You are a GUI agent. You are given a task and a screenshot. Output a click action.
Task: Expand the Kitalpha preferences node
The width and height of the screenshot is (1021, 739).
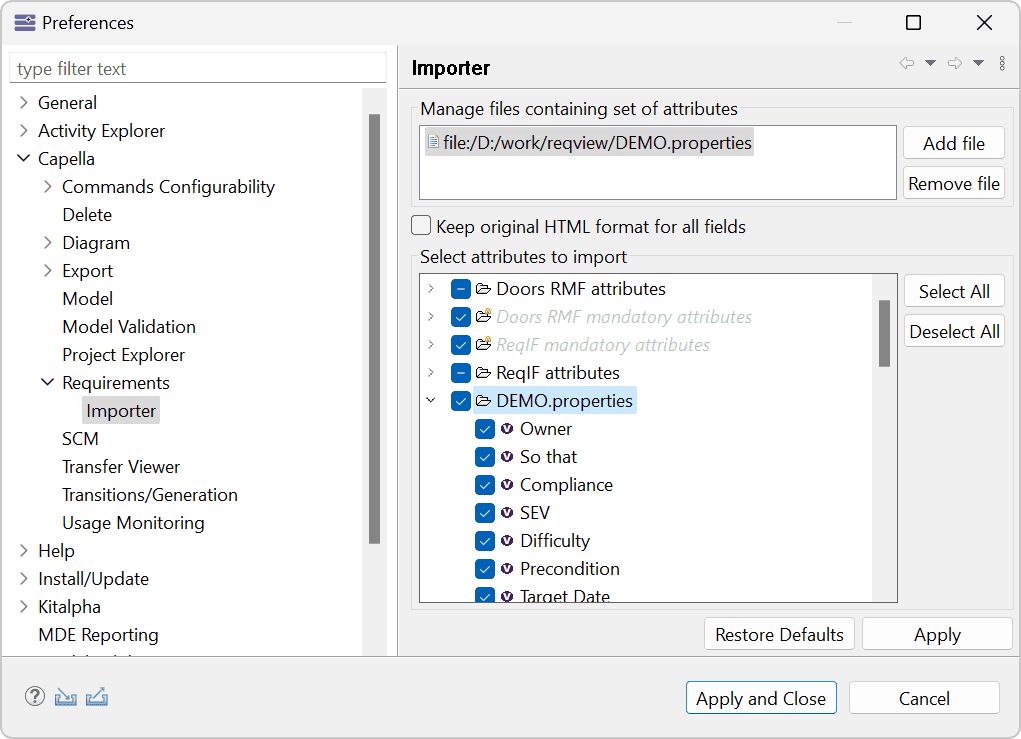[23, 606]
